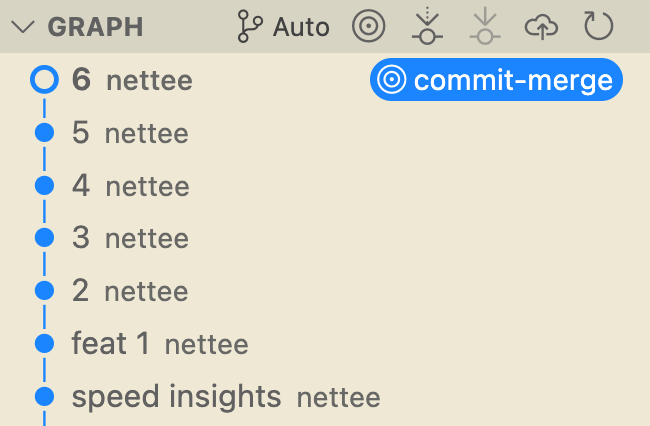The width and height of the screenshot is (650, 426).
Task: Click the Publish cloud upload icon
Action: (x=541, y=27)
